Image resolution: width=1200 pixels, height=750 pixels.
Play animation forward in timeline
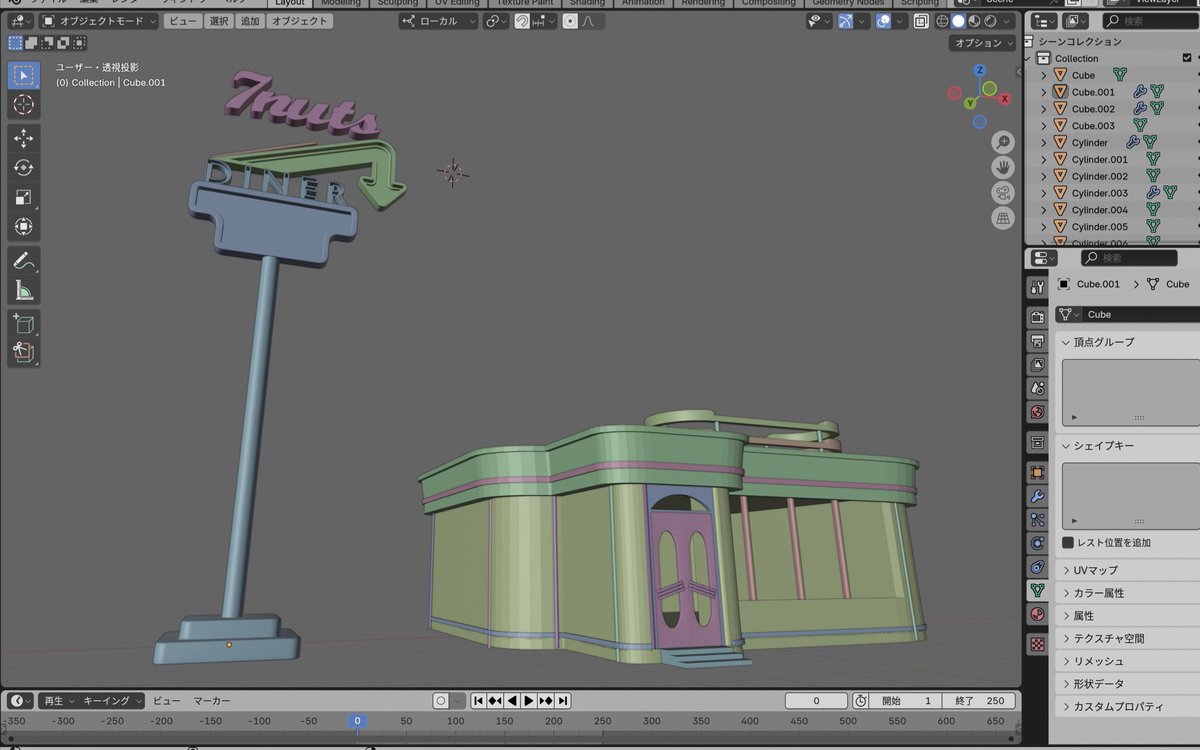pyautogui.click(x=529, y=701)
